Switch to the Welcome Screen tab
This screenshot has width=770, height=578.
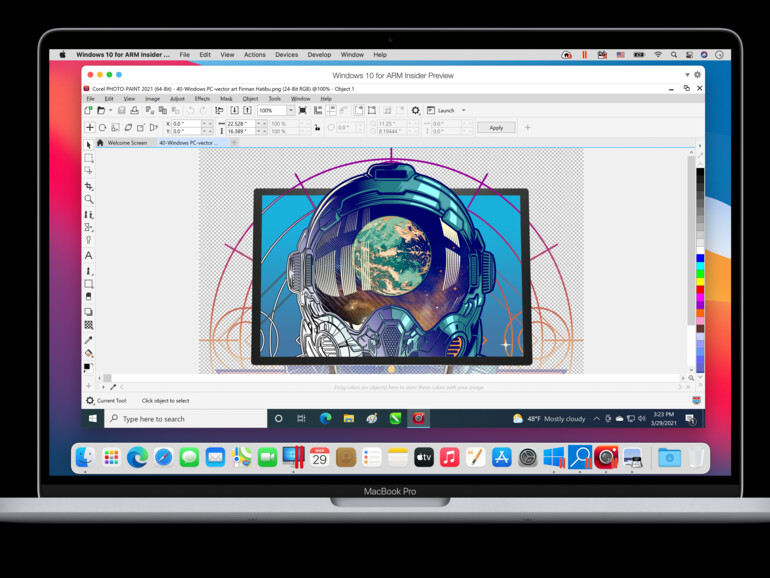[127, 143]
